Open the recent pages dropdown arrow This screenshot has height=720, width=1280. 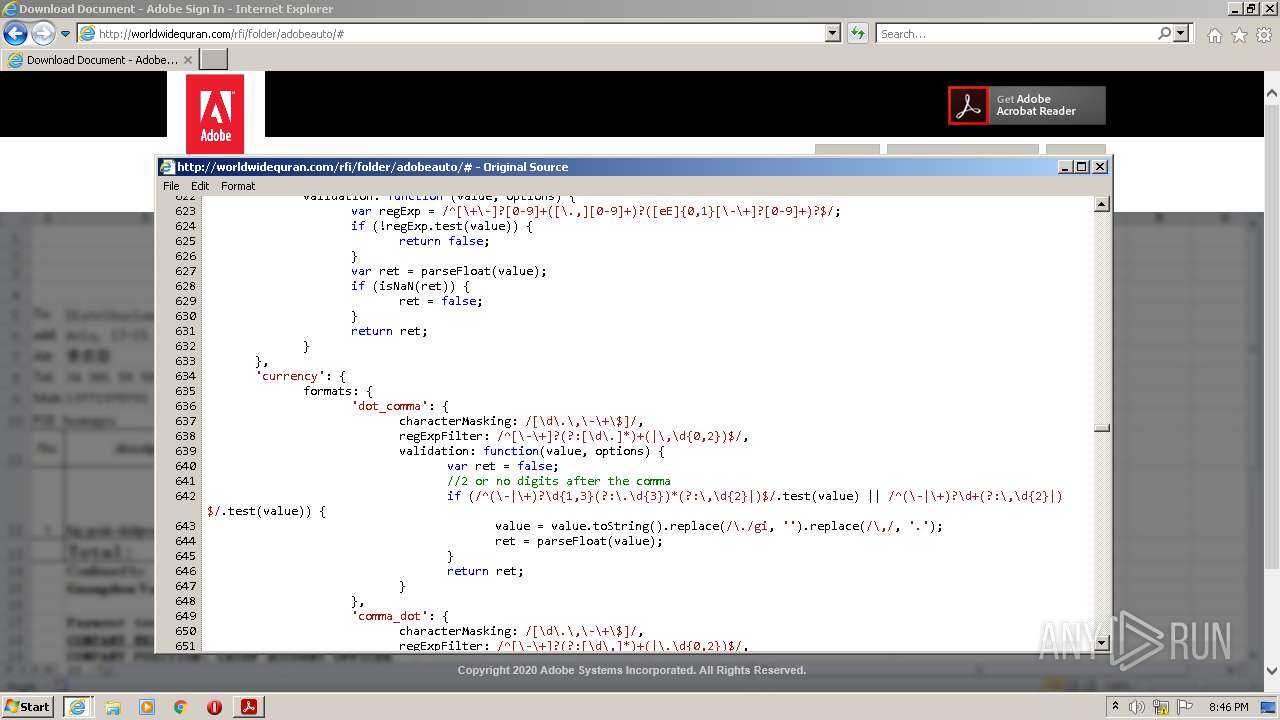click(x=65, y=34)
